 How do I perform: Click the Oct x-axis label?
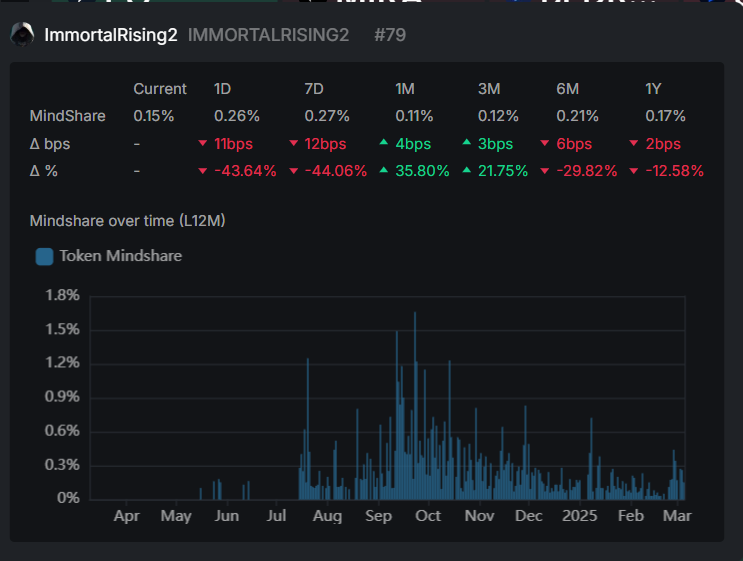pyautogui.click(x=428, y=516)
